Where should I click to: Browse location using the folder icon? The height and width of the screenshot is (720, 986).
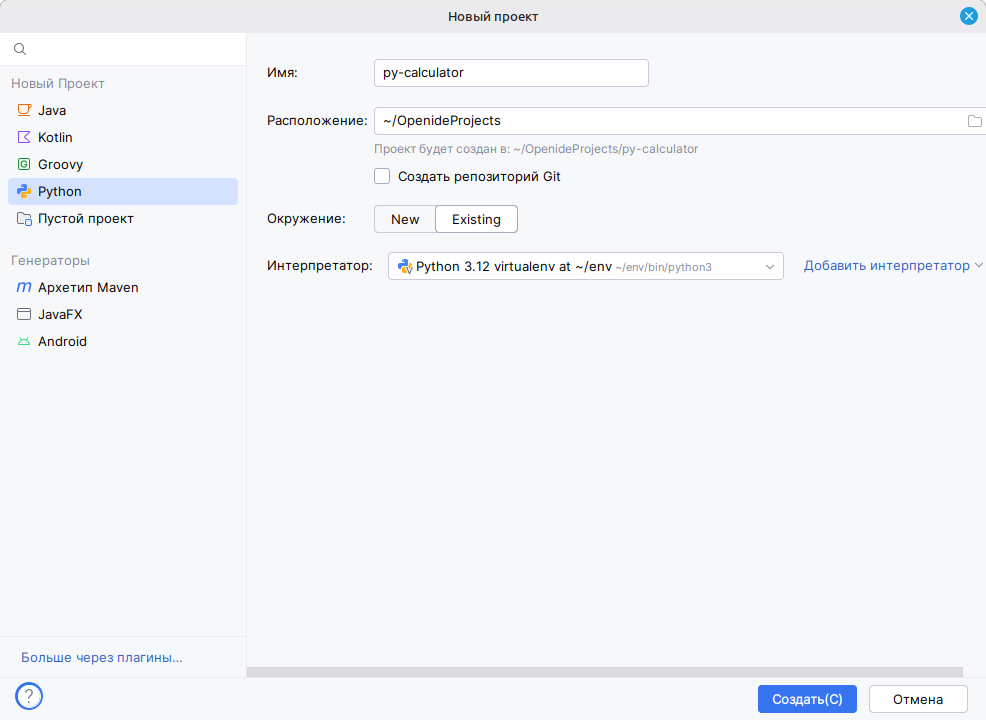(x=974, y=121)
